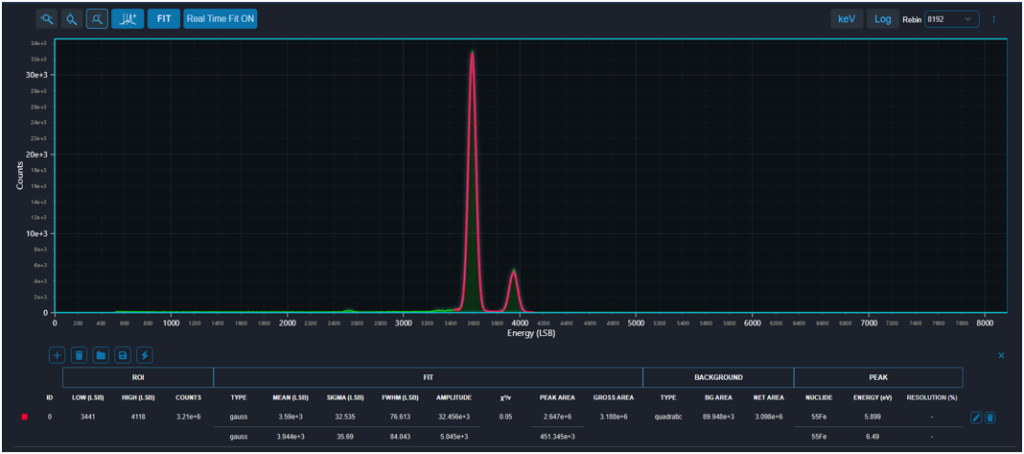Click the chi-square value 0.05
This screenshot has height=454, width=1024.
(505, 416)
